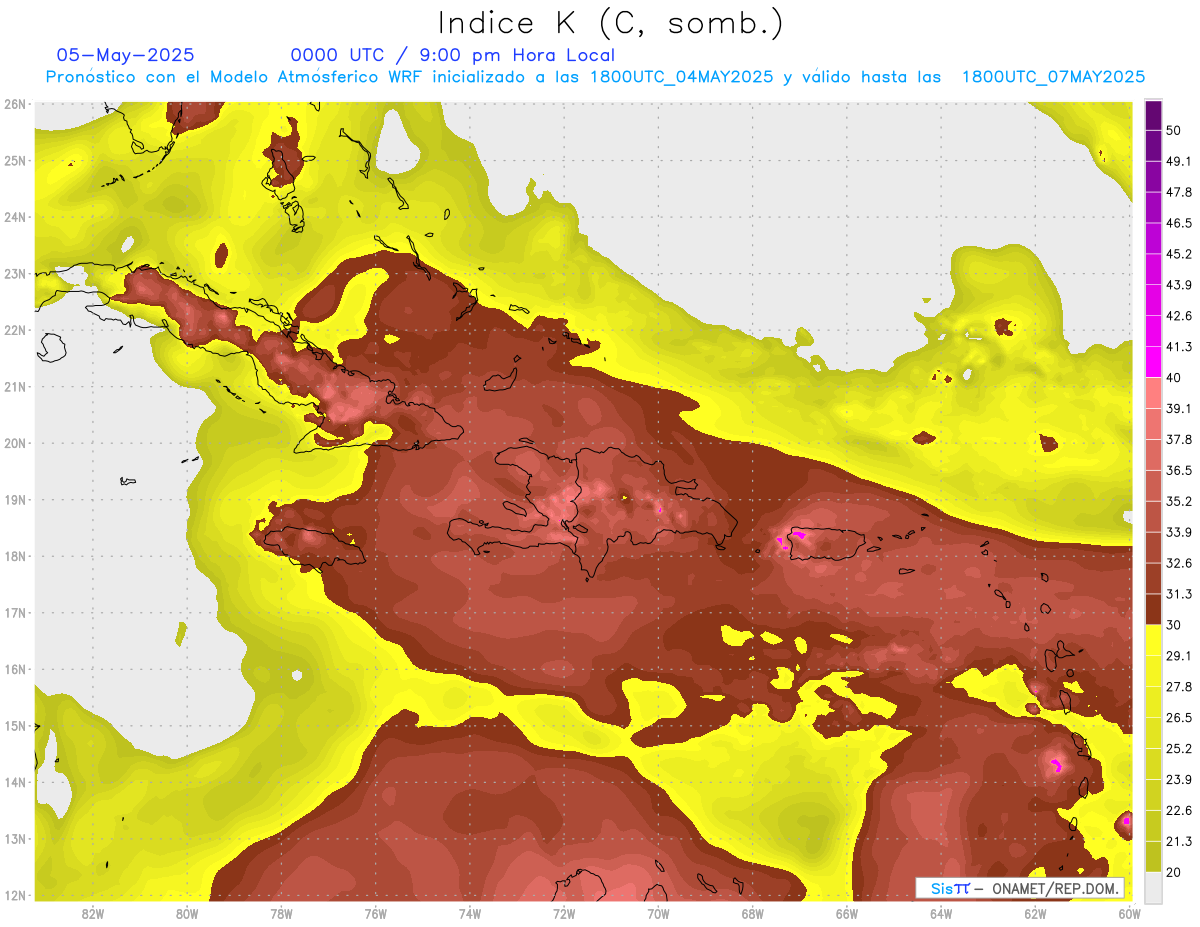
Task: Click the '49.1' colorbar value
Action: point(1179,161)
